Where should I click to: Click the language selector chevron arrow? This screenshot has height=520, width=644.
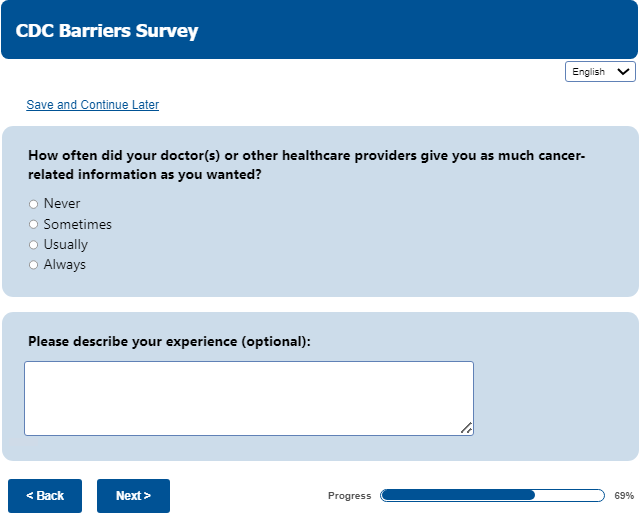coord(625,72)
